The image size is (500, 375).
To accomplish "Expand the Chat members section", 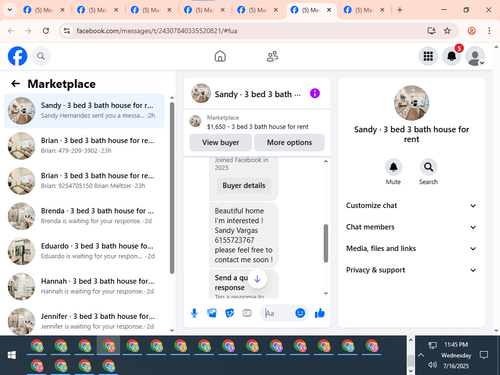I will [411, 227].
